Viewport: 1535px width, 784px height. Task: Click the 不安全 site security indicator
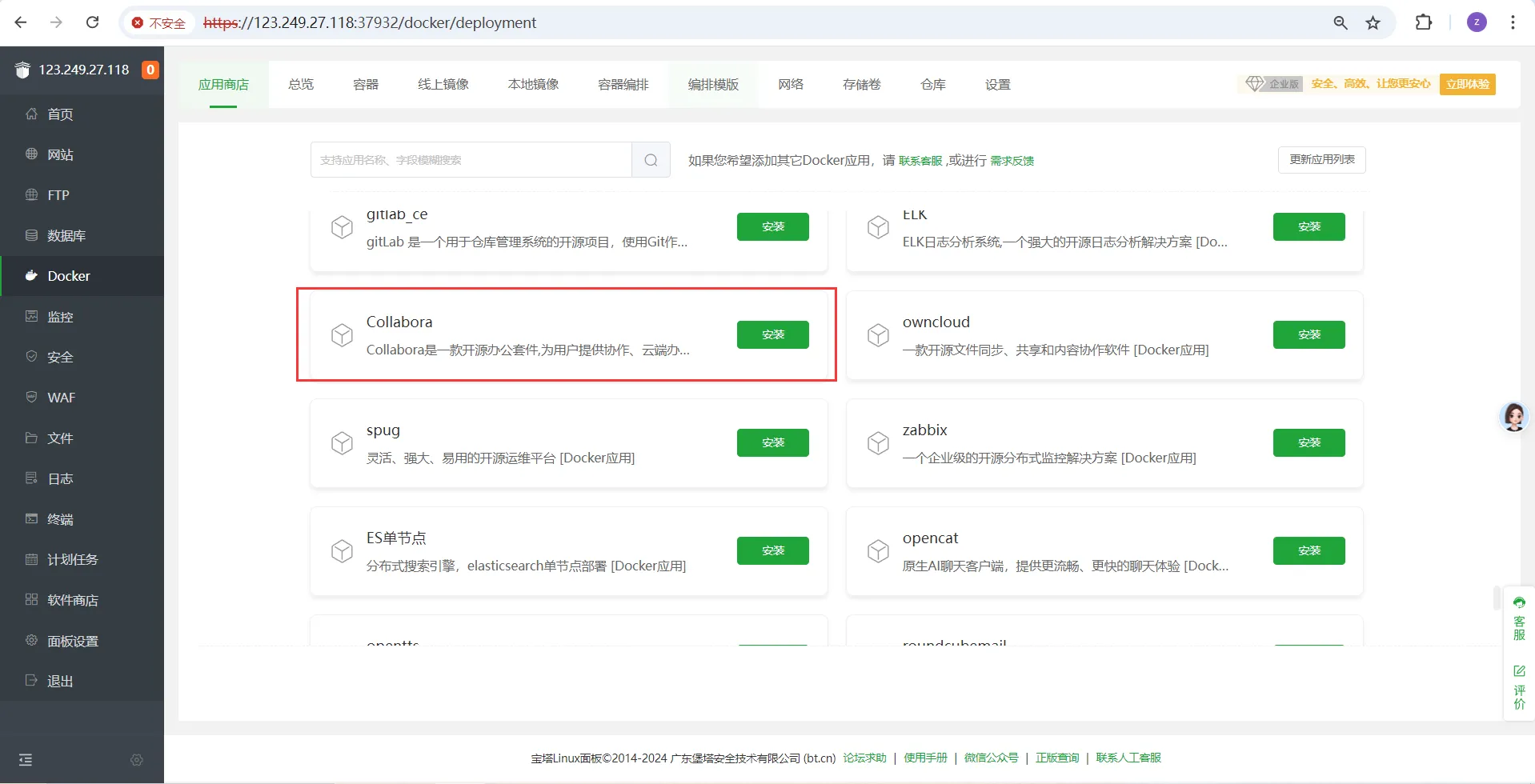click(158, 23)
